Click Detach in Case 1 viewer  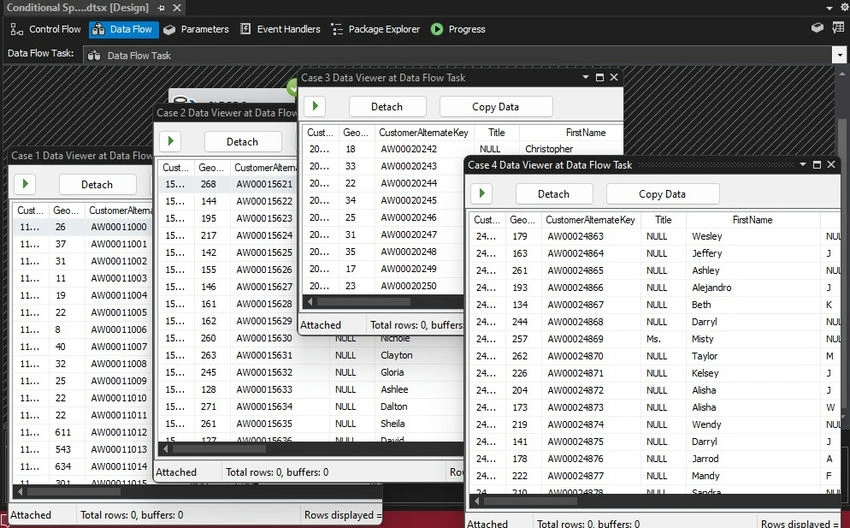point(97,185)
